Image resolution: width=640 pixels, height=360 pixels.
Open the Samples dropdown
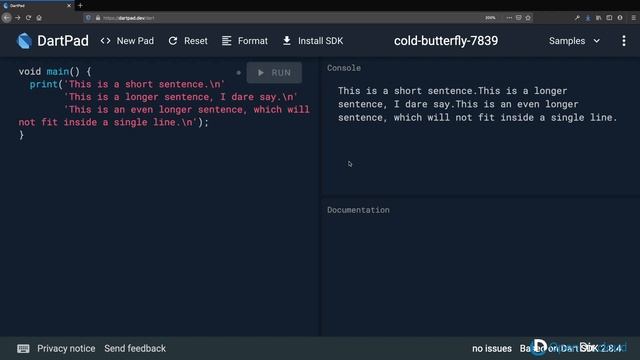pyautogui.click(x=574, y=41)
